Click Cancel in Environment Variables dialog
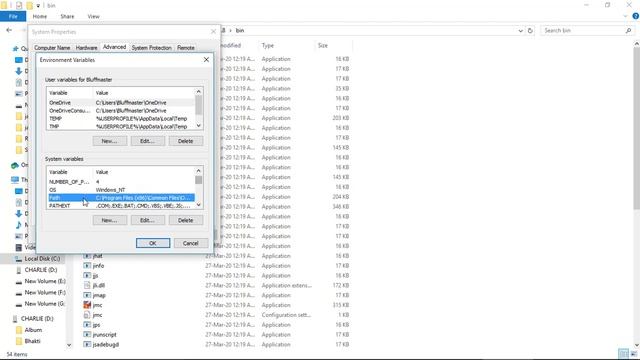This screenshot has height=360, width=640. pyautogui.click(x=191, y=243)
